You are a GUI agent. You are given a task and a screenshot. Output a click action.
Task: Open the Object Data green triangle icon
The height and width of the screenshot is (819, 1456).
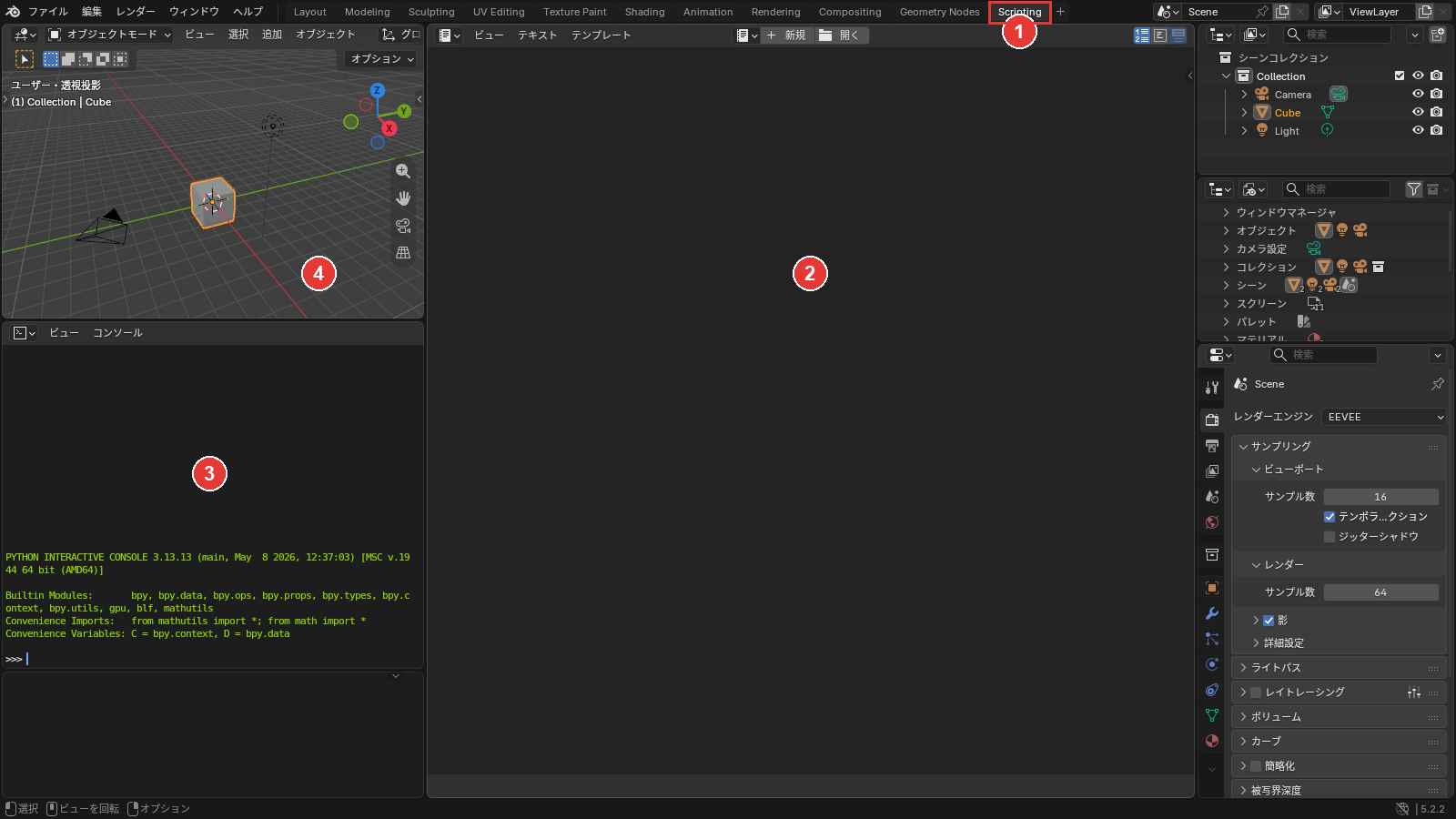(1212, 715)
